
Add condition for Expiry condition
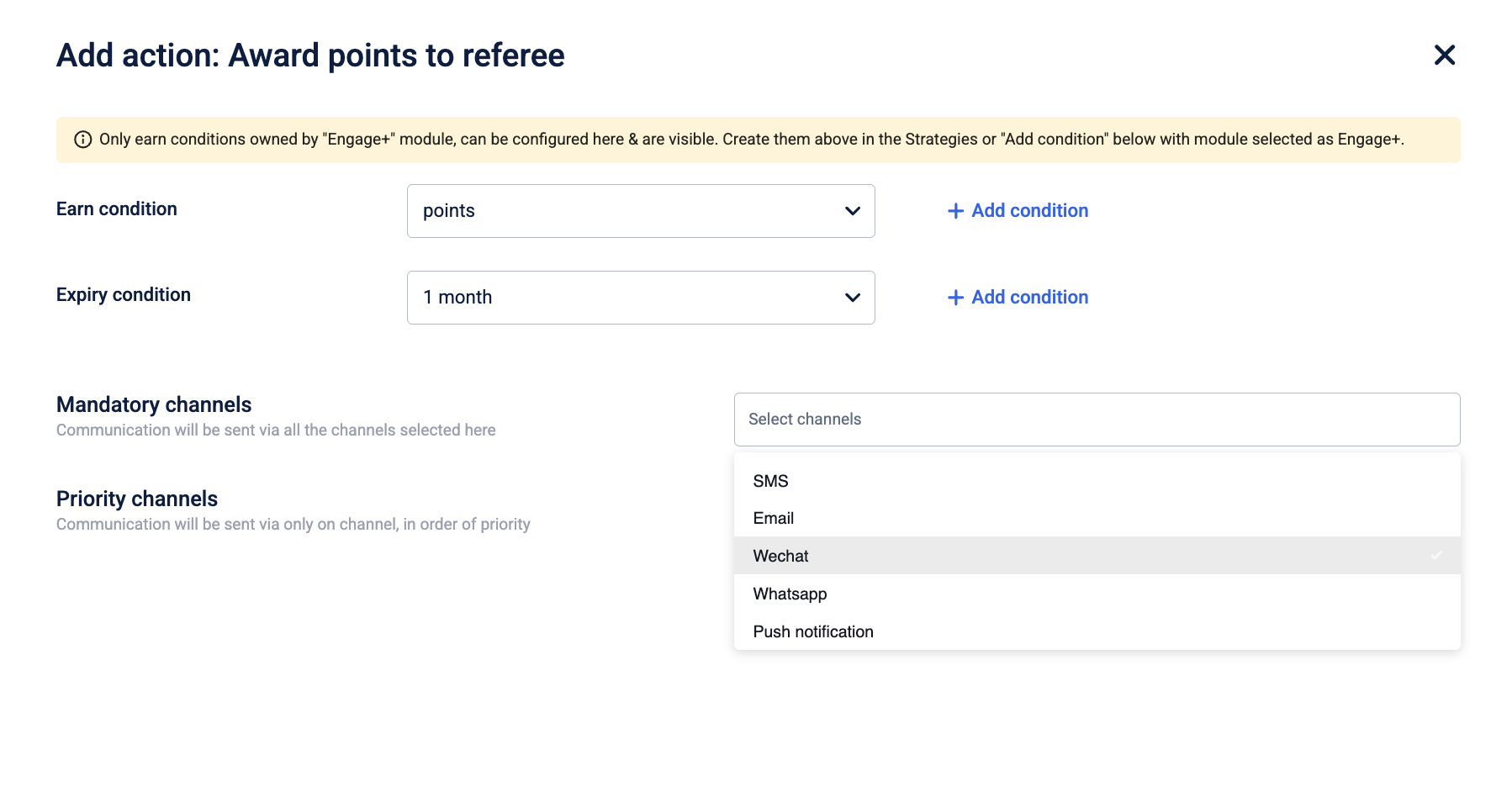pyautogui.click(x=1018, y=298)
